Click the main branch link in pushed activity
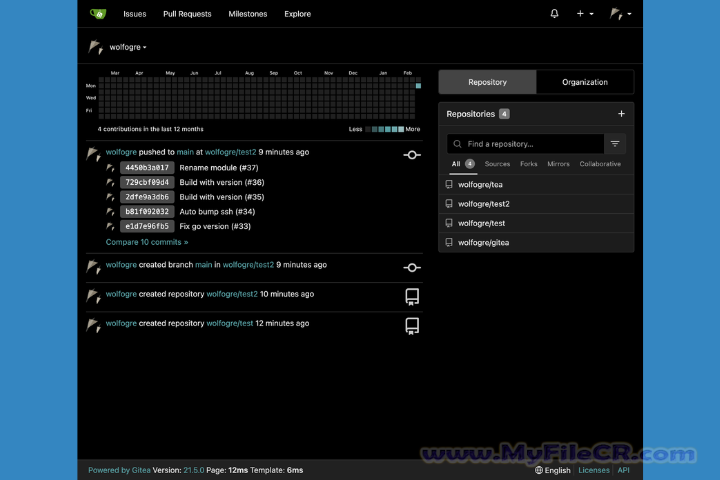Screen dimensions: 720x480 [x=185, y=152]
